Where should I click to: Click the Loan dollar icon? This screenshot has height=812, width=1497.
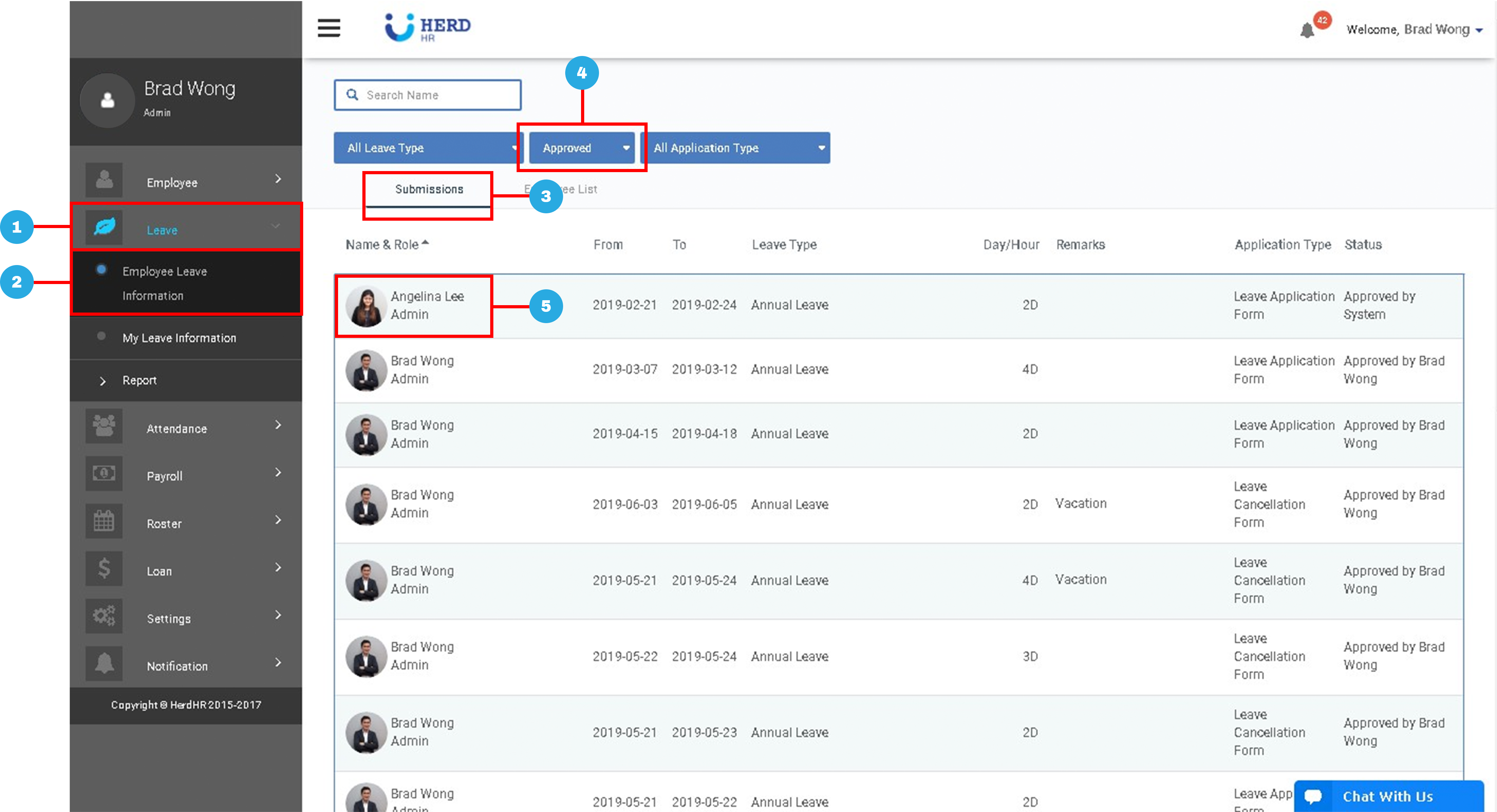click(104, 569)
